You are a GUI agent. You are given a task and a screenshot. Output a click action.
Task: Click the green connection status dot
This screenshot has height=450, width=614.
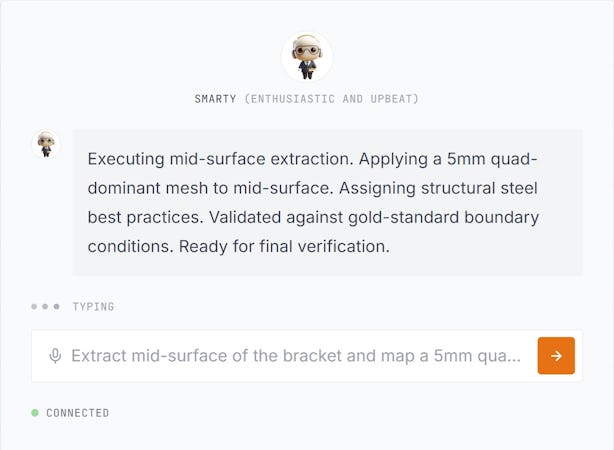(35, 413)
